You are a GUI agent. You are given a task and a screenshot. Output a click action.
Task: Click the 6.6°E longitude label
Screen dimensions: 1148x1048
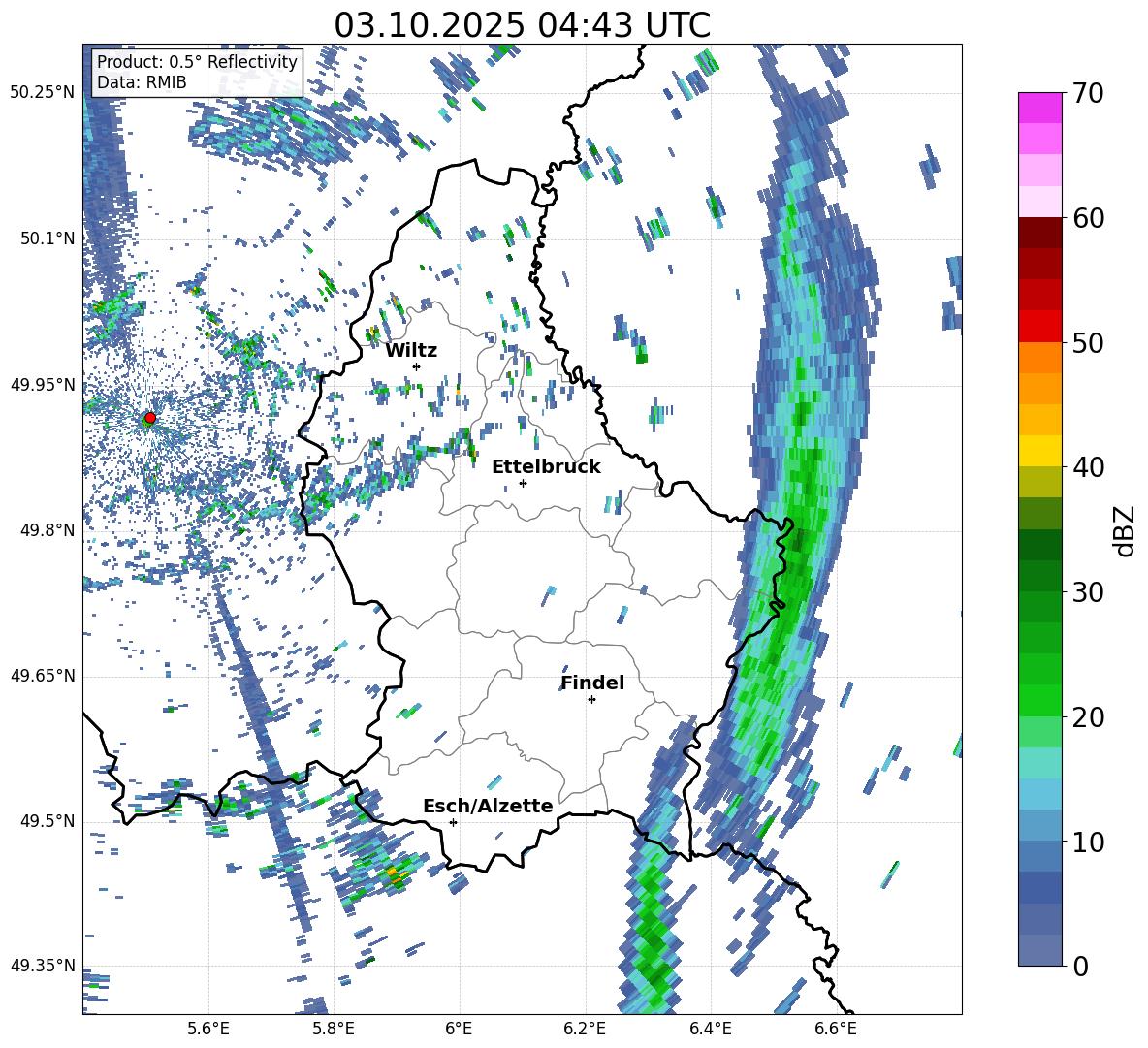click(x=836, y=1029)
